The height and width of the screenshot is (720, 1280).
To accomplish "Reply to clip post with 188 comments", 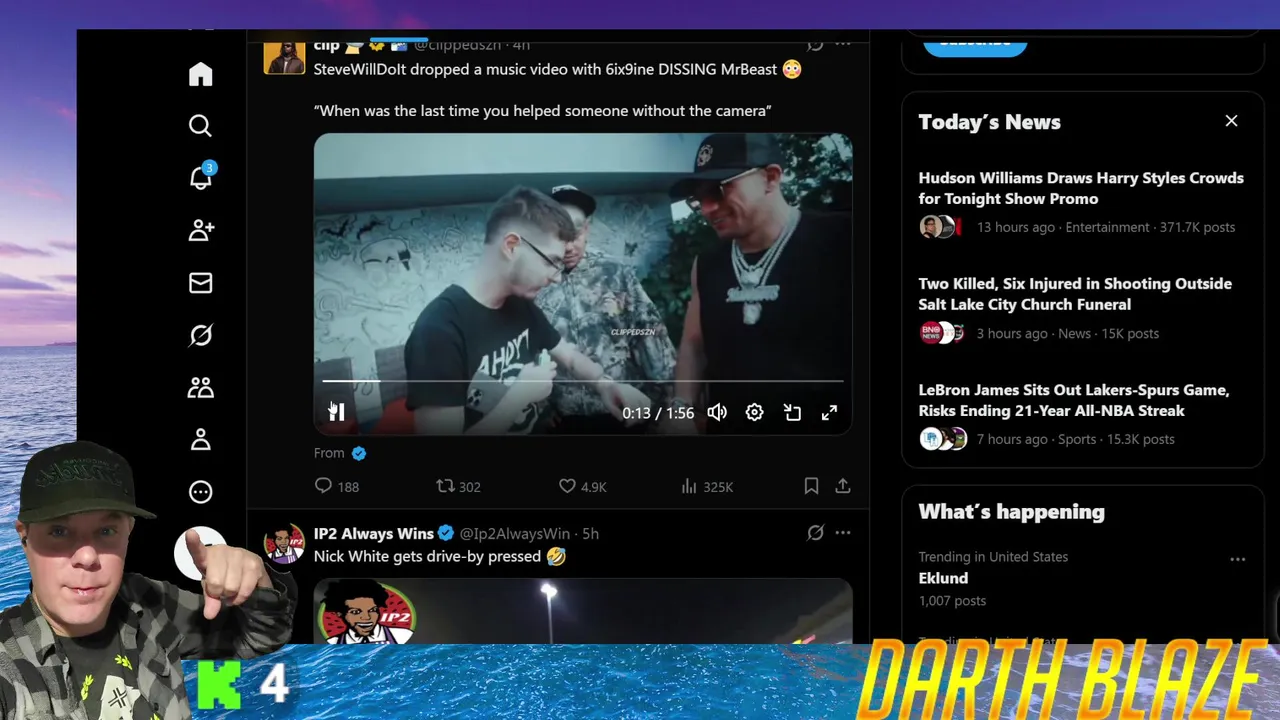I will point(336,486).
